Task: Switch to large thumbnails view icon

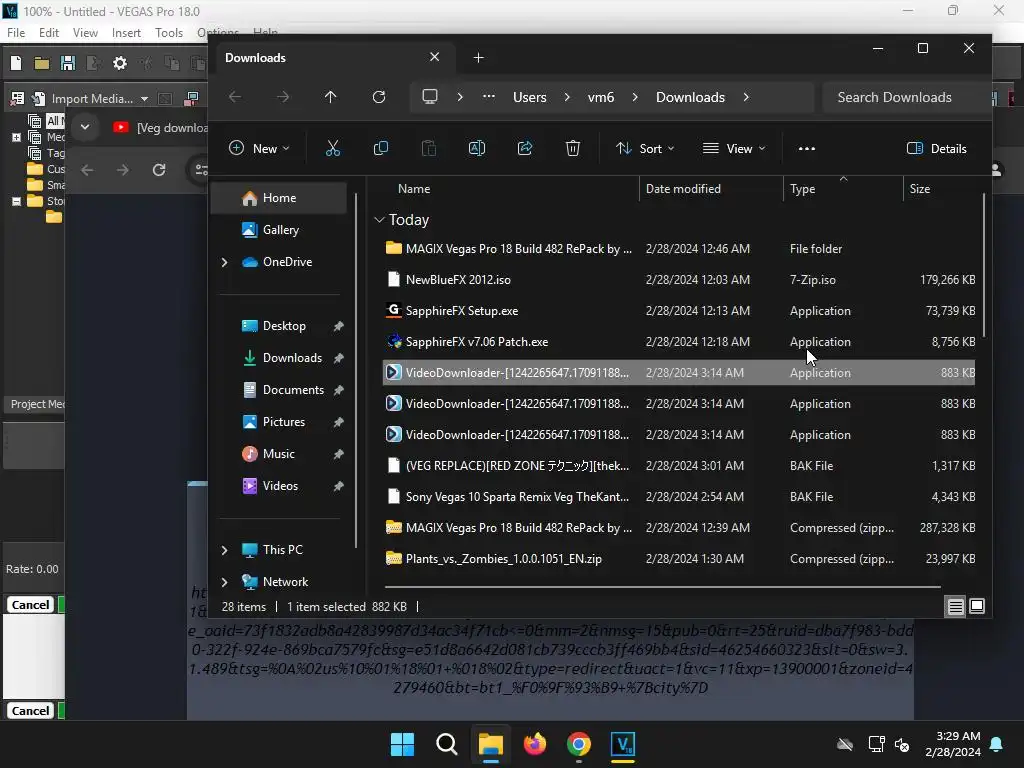Action: pyautogui.click(x=977, y=607)
